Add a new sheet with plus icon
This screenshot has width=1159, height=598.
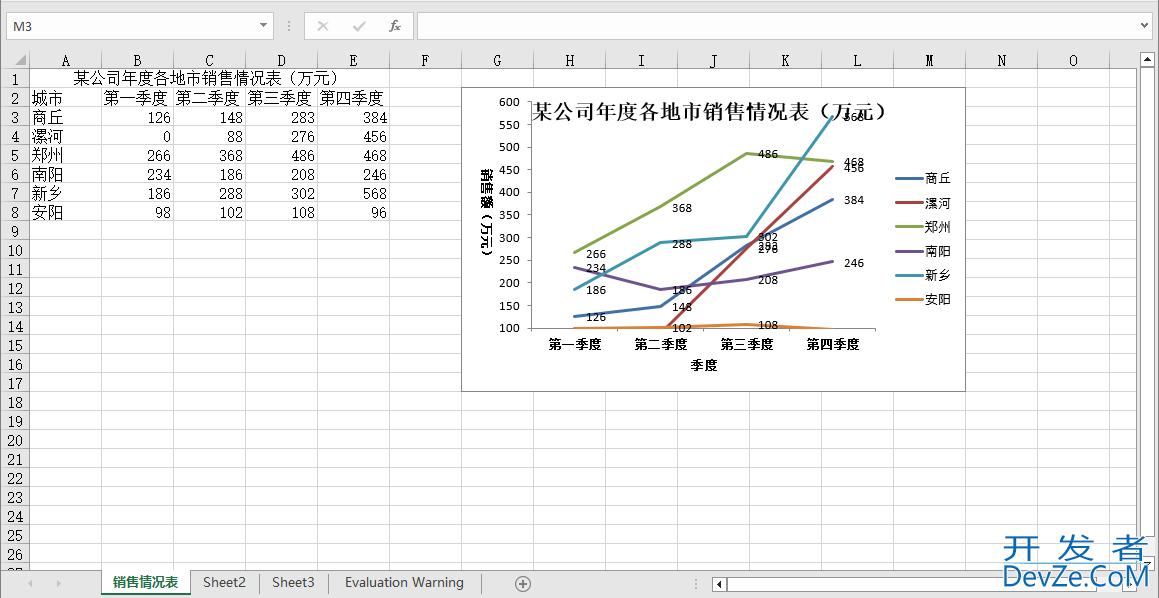[523, 583]
